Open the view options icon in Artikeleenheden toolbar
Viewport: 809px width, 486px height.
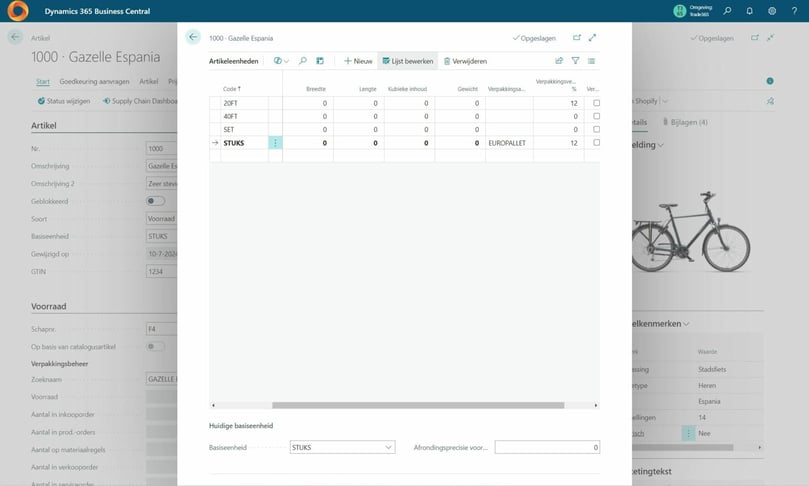(281, 61)
